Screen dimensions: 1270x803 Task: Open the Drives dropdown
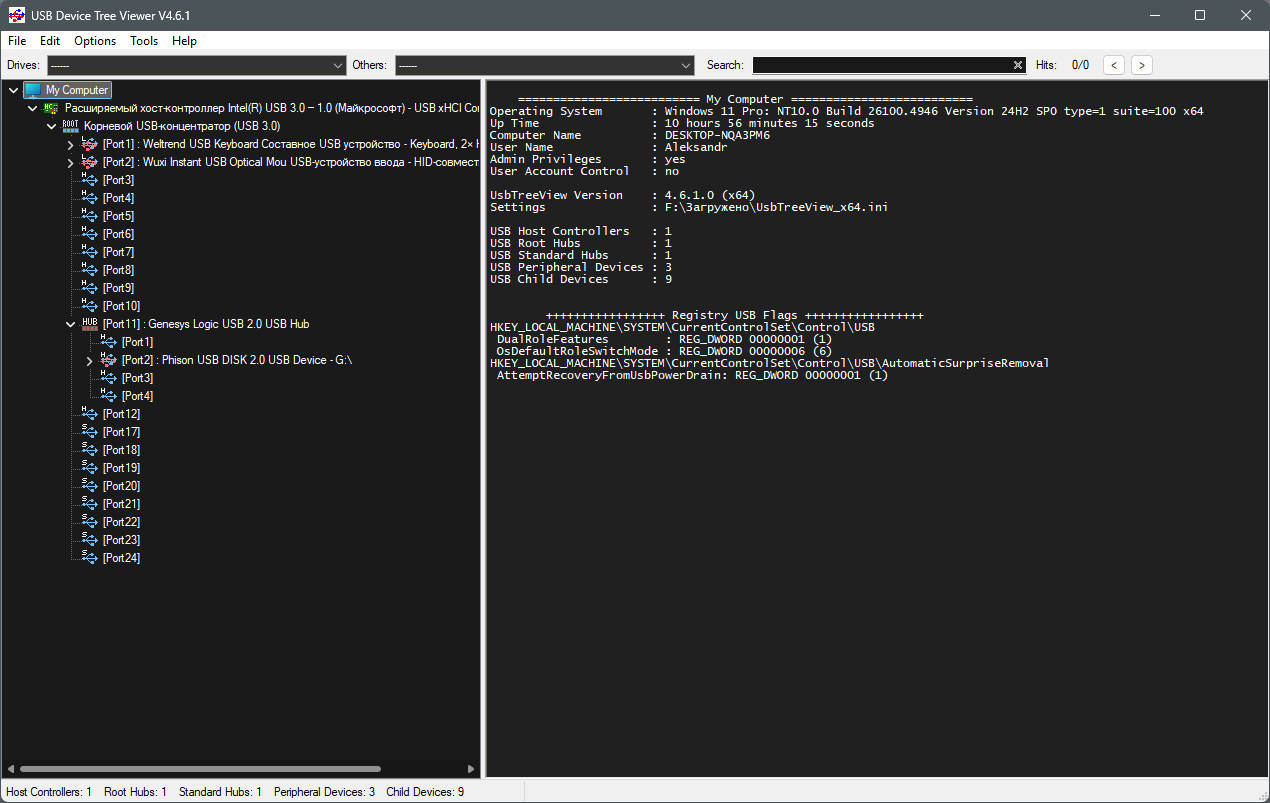(x=196, y=65)
